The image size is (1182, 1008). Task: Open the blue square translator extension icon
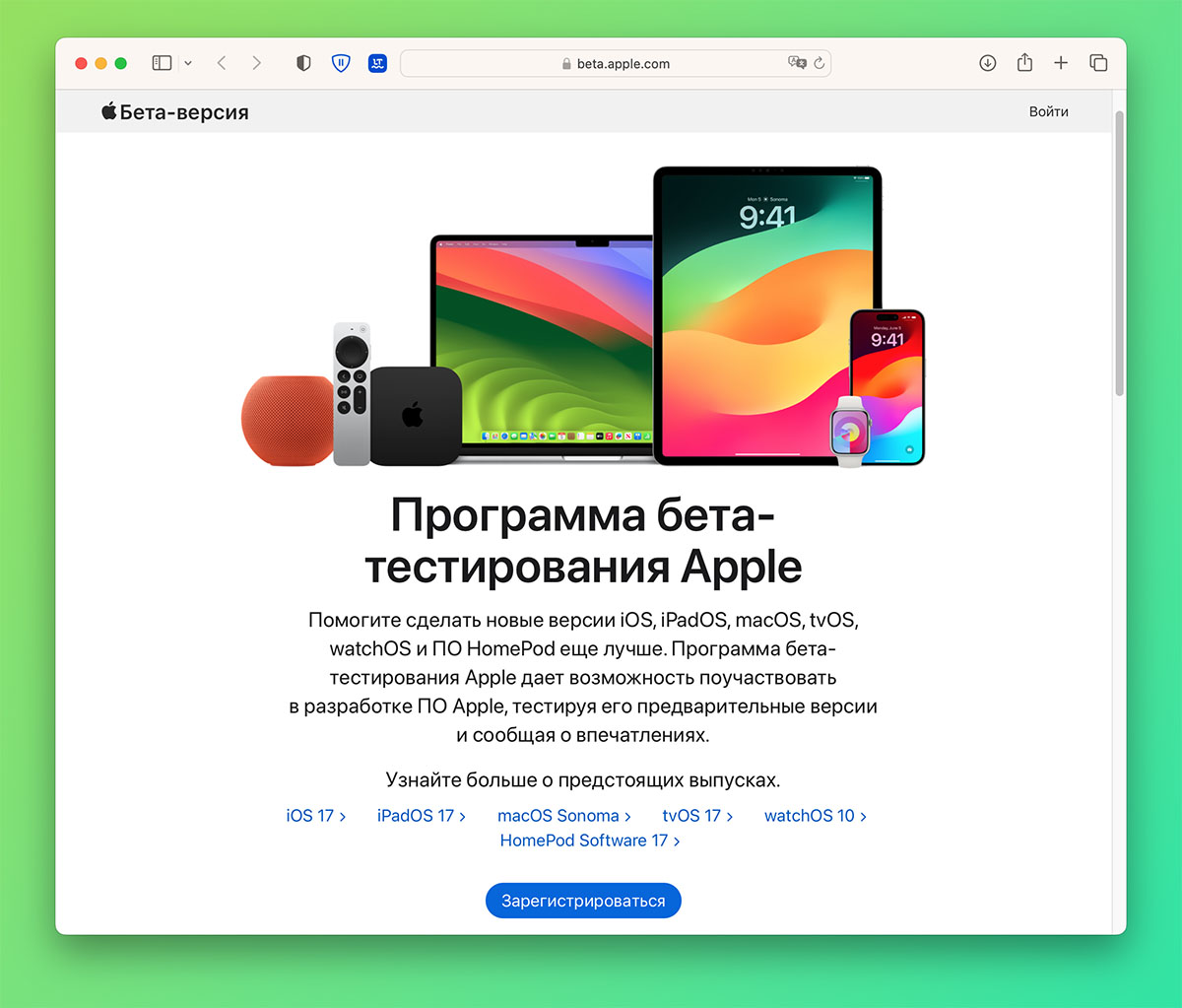[x=377, y=63]
